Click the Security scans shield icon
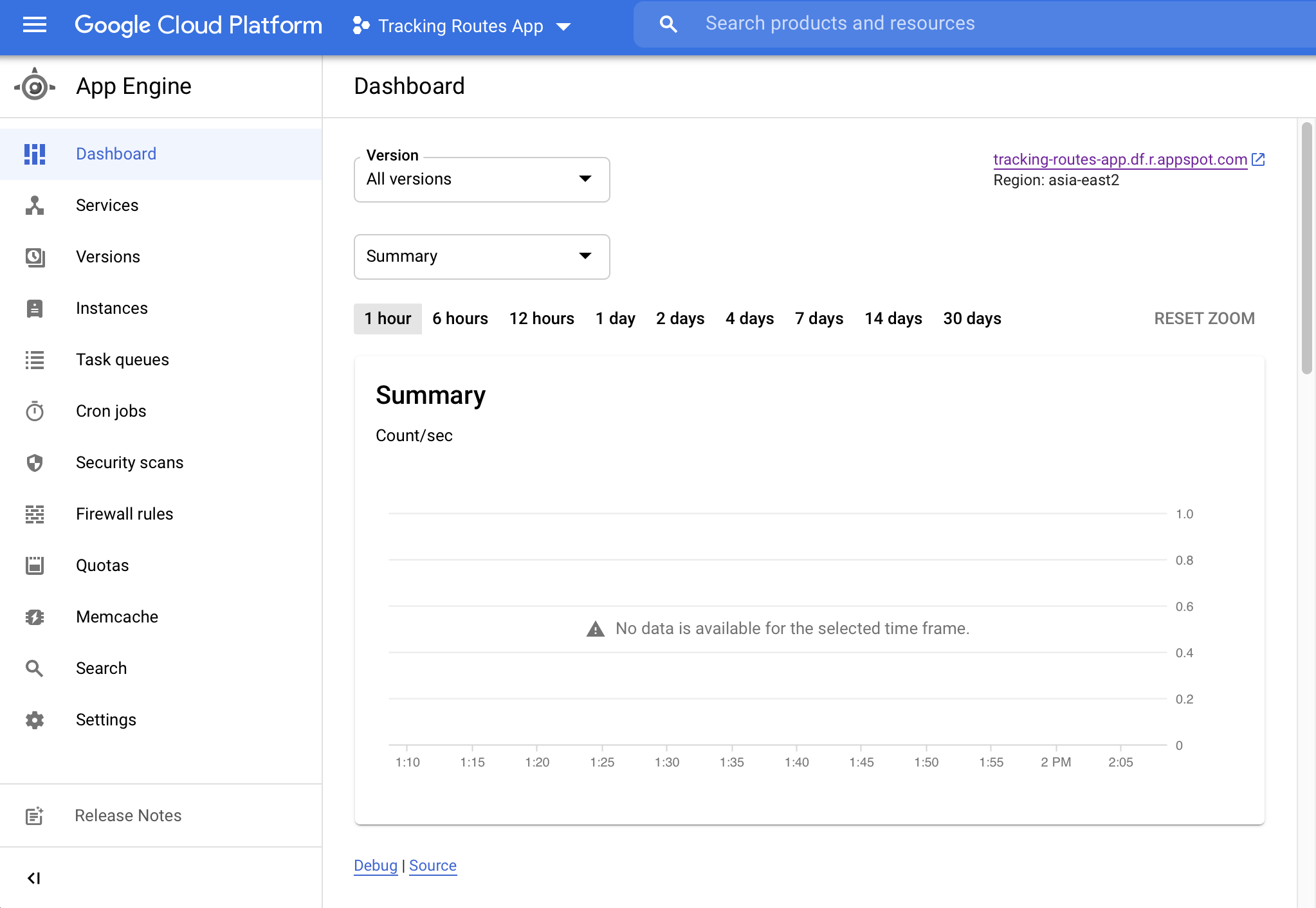The width and height of the screenshot is (1316, 908). click(35, 462)
